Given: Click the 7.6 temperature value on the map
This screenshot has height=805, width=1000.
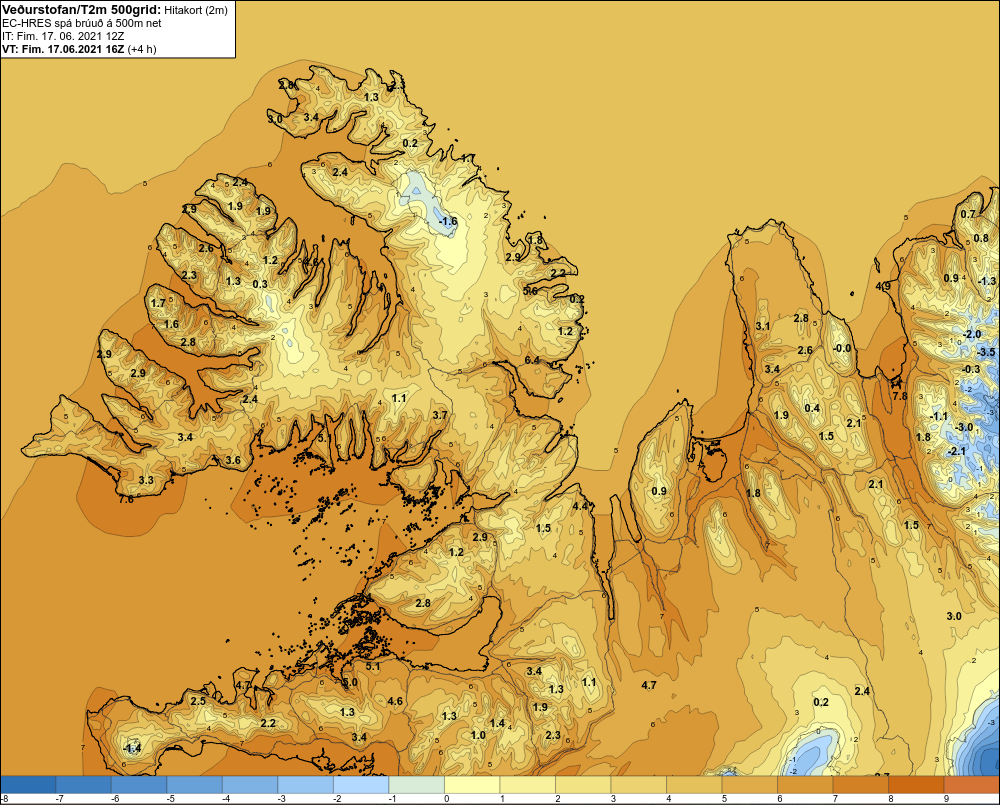Looking at the screenshot, I should [x=126, y=499].
